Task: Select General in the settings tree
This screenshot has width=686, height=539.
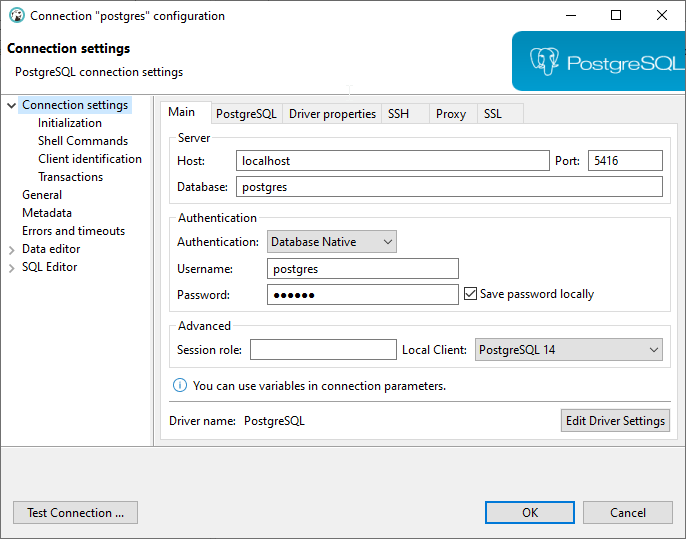Action: [42, 195]
